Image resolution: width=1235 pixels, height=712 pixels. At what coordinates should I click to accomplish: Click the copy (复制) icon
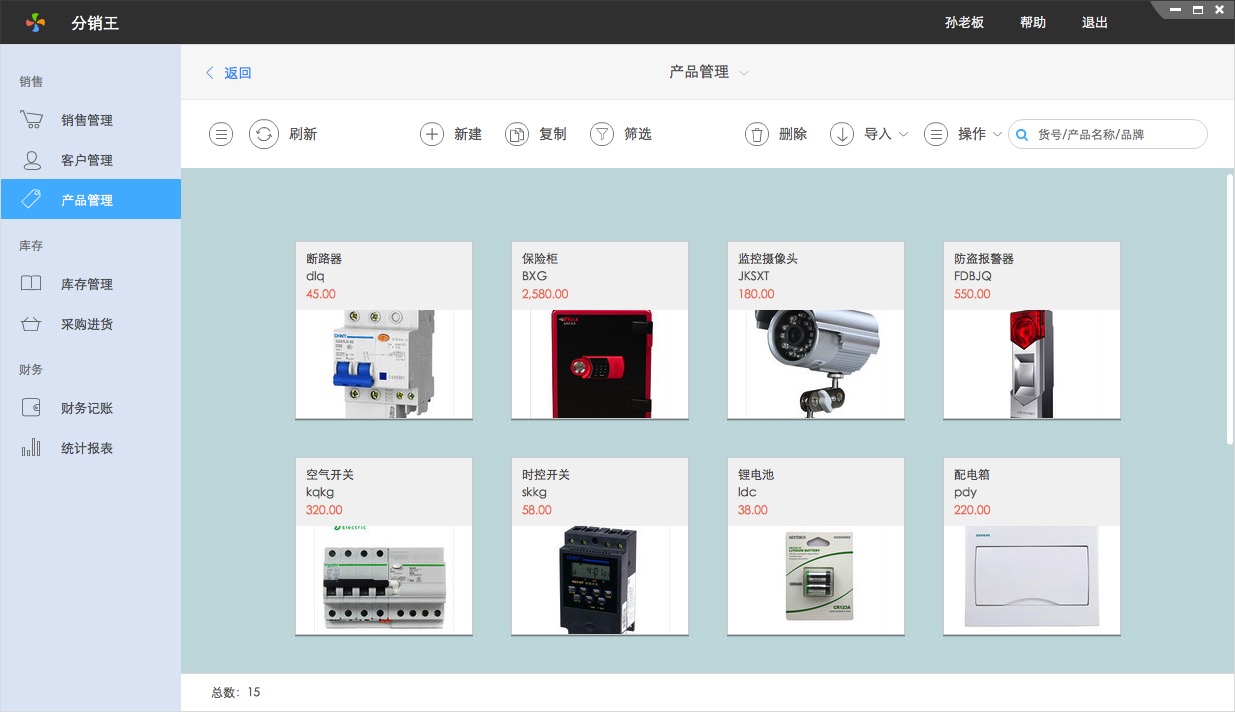click(516, 134)
